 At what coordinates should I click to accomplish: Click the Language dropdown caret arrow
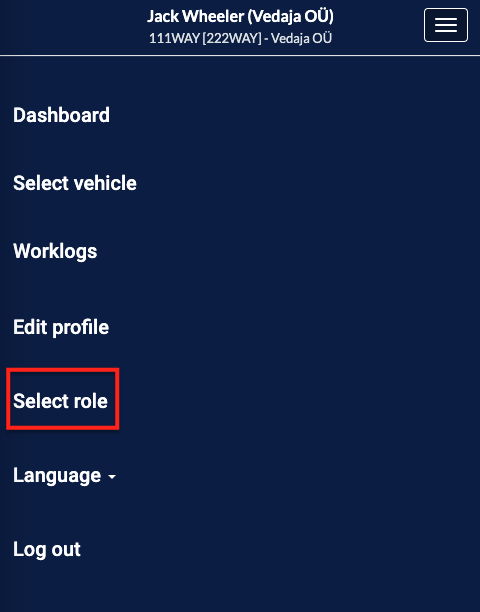112,477
